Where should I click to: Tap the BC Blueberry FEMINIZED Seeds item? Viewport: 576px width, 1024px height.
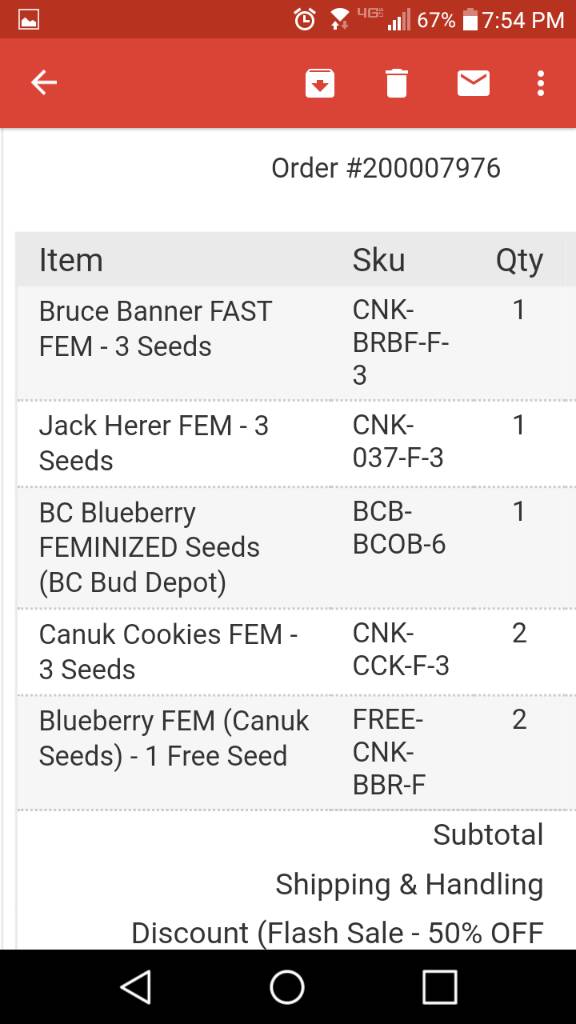point(149,547)
